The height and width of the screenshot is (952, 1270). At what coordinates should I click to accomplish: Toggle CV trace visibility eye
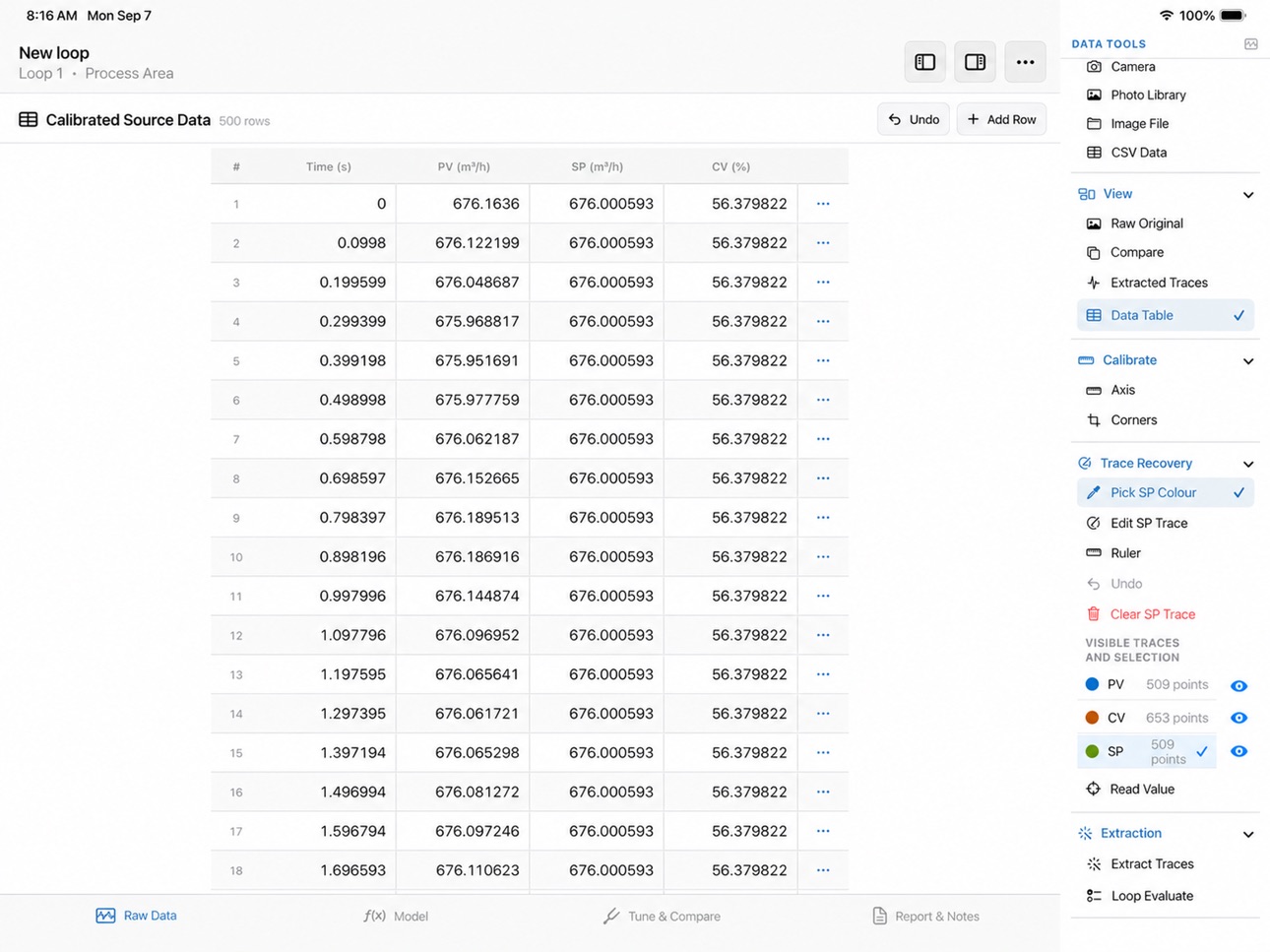click(1238, 718)
